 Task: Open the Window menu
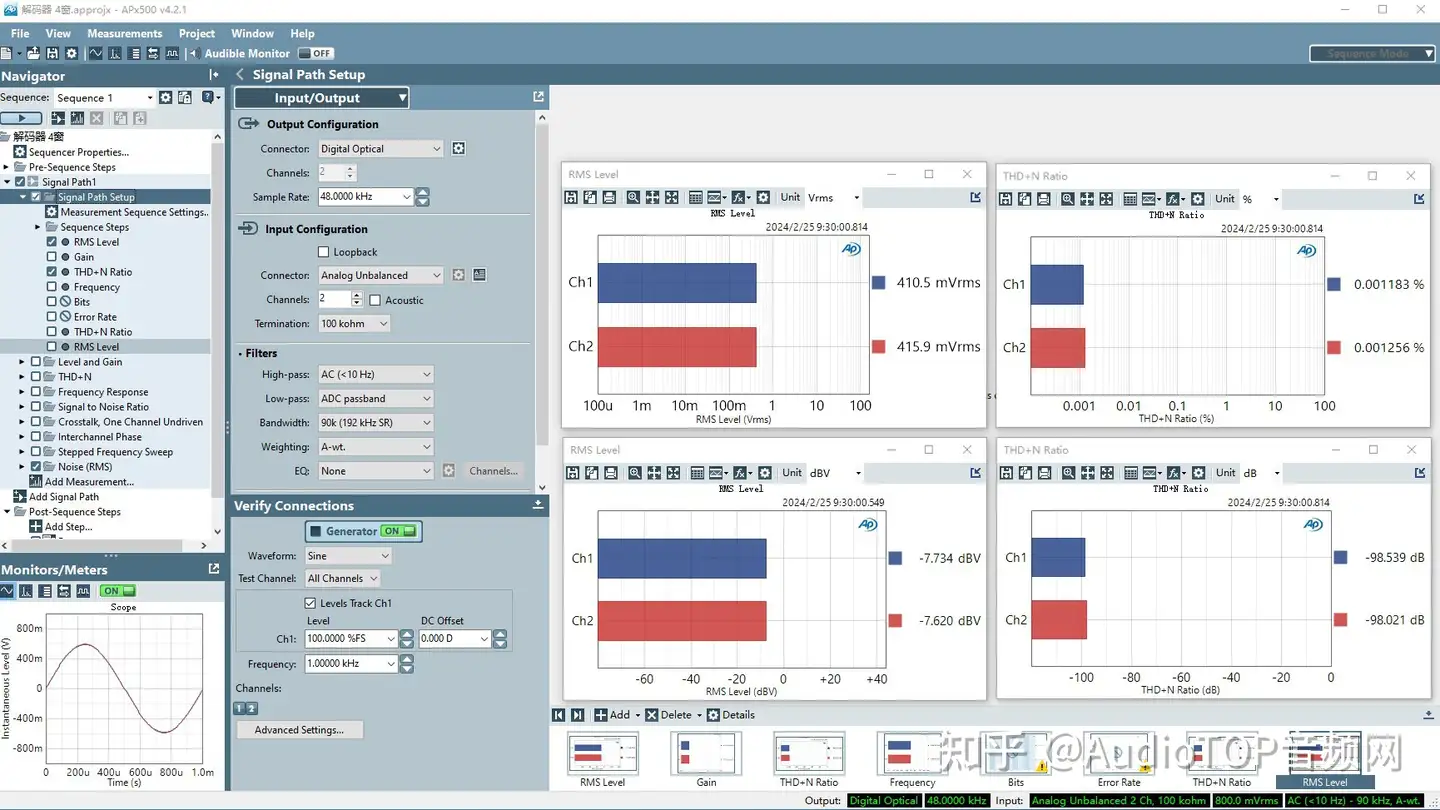coord(253,33)
